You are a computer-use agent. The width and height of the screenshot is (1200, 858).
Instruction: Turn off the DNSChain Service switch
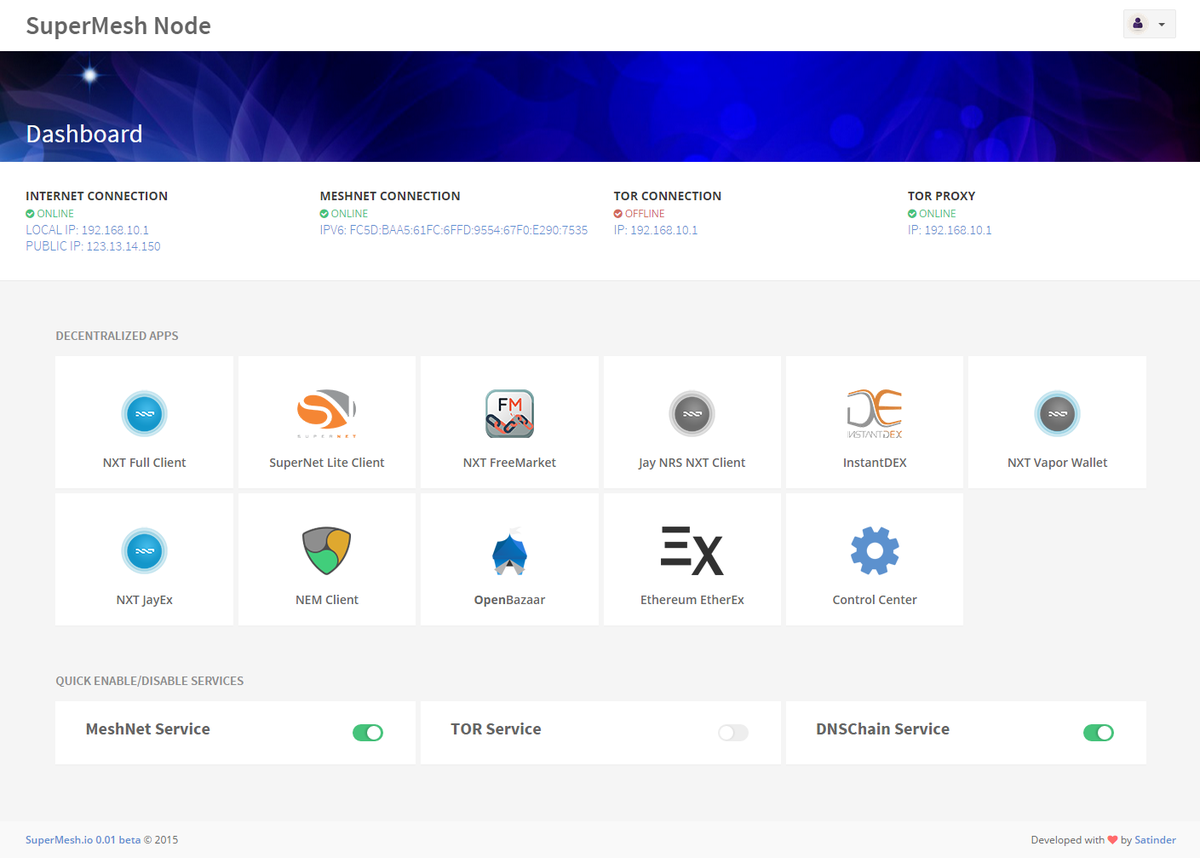1098,733
